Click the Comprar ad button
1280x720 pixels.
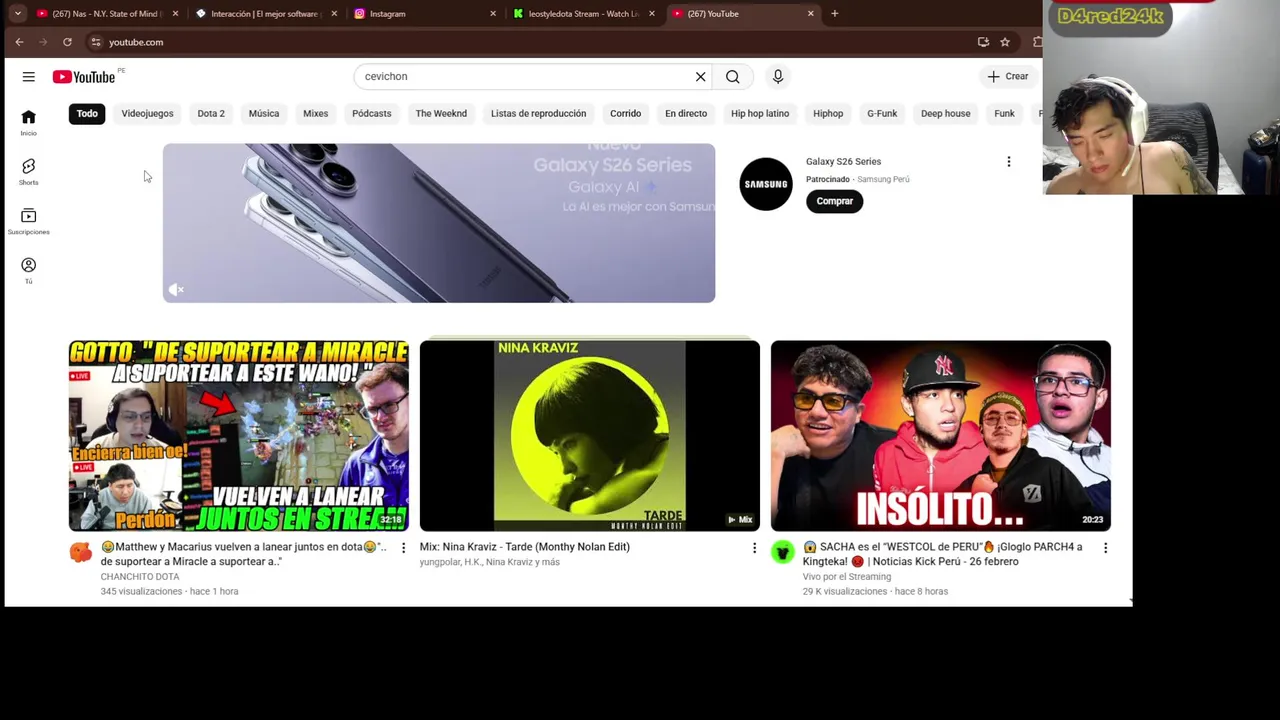(834, 201)
